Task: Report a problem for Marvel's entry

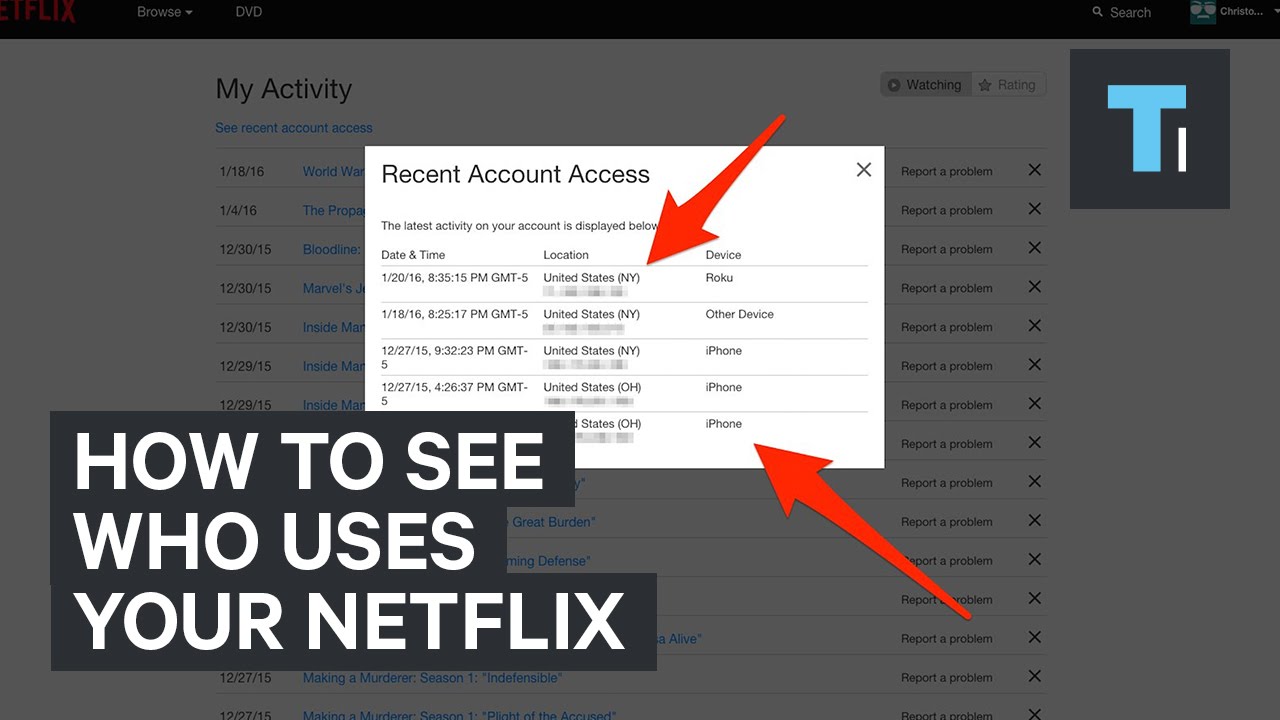Action: (947, 288)
